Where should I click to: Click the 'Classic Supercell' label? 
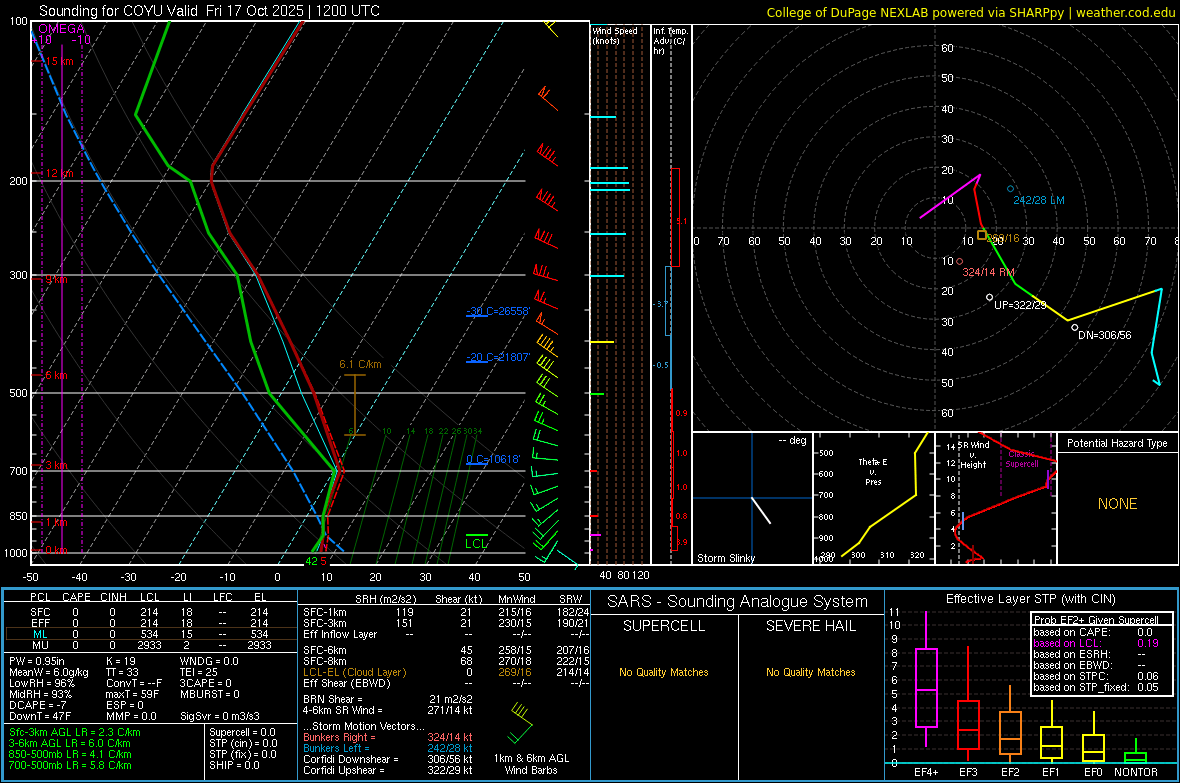(1022, 459)
